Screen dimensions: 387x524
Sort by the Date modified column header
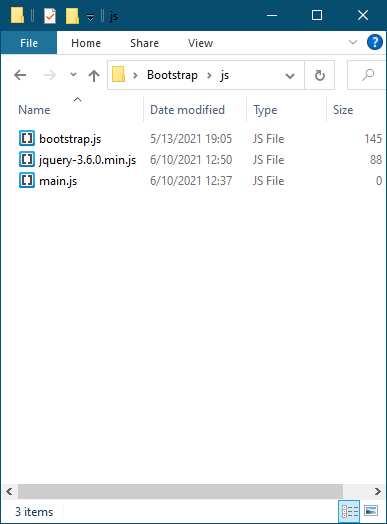[x=187, y=110]
